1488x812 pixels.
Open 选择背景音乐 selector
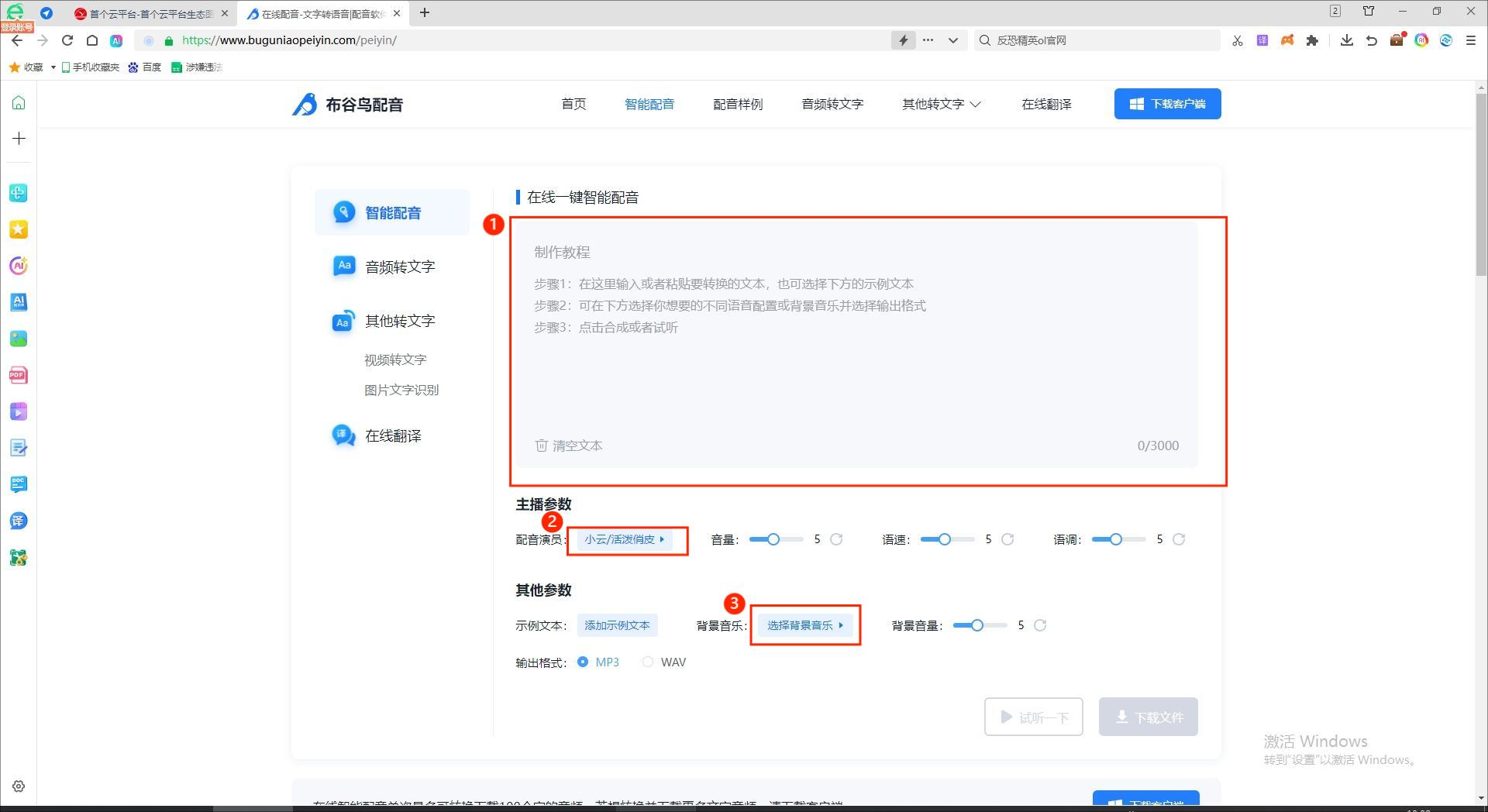pos(804,625)
